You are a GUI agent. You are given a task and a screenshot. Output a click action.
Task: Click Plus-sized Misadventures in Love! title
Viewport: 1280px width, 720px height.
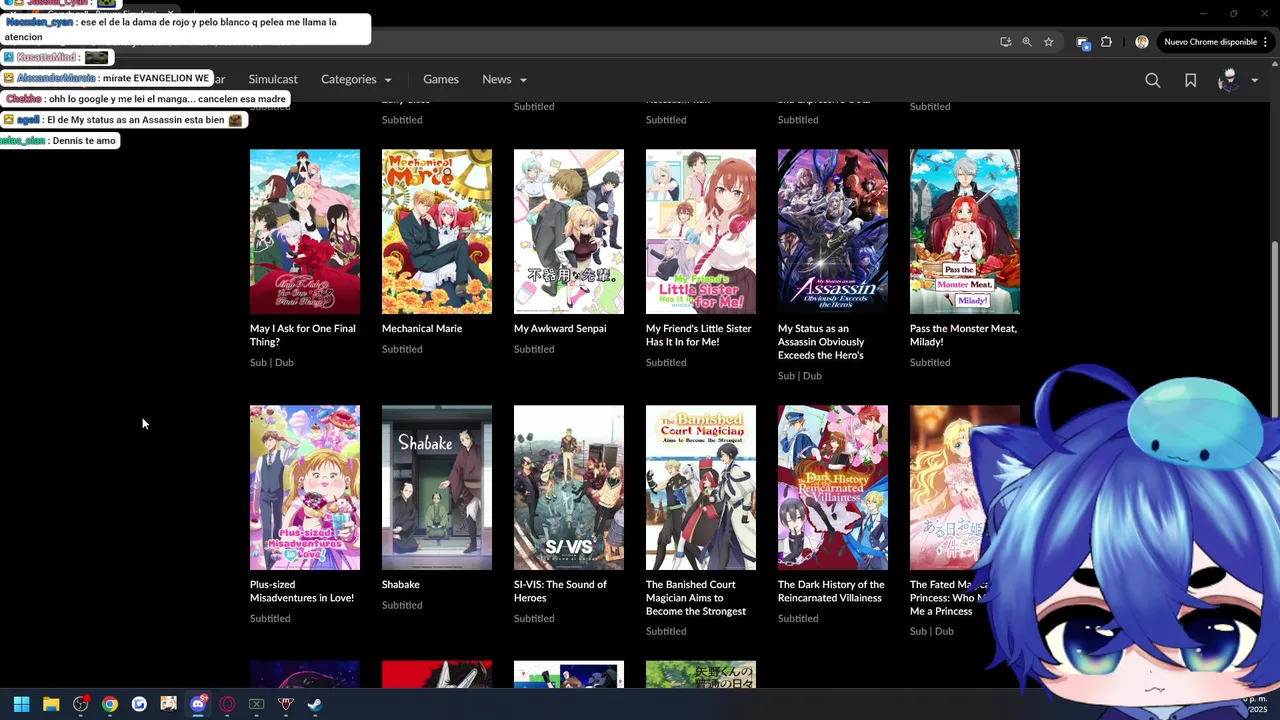(x=302, y=591)
